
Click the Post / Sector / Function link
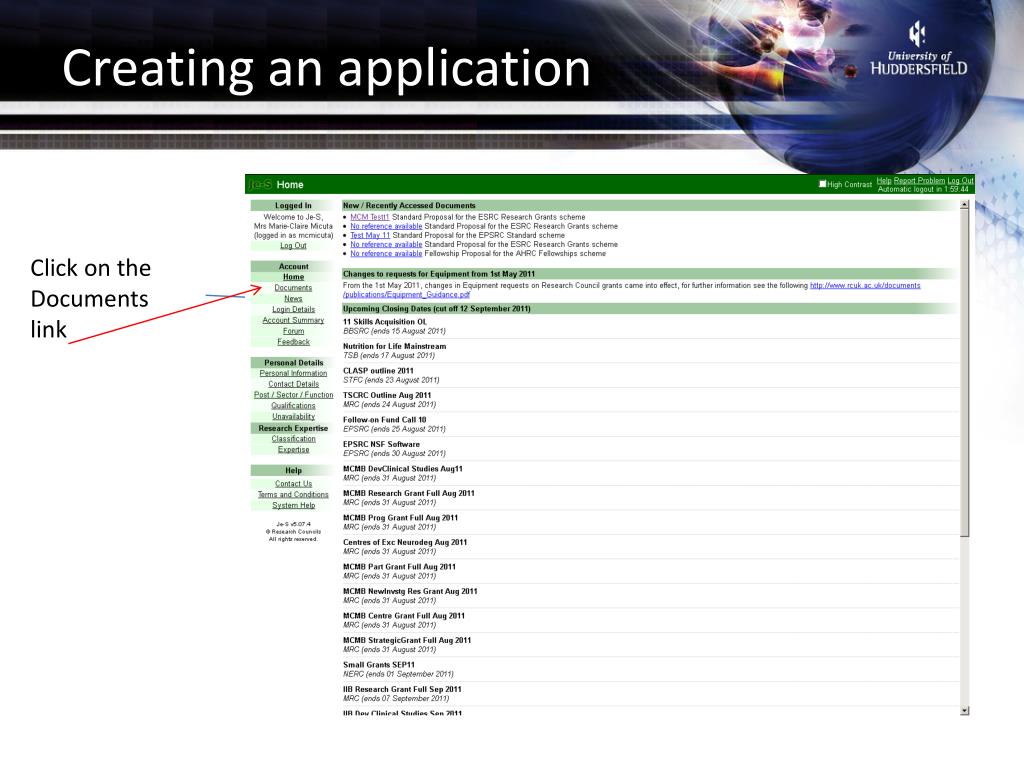click(x=293, y=395)
